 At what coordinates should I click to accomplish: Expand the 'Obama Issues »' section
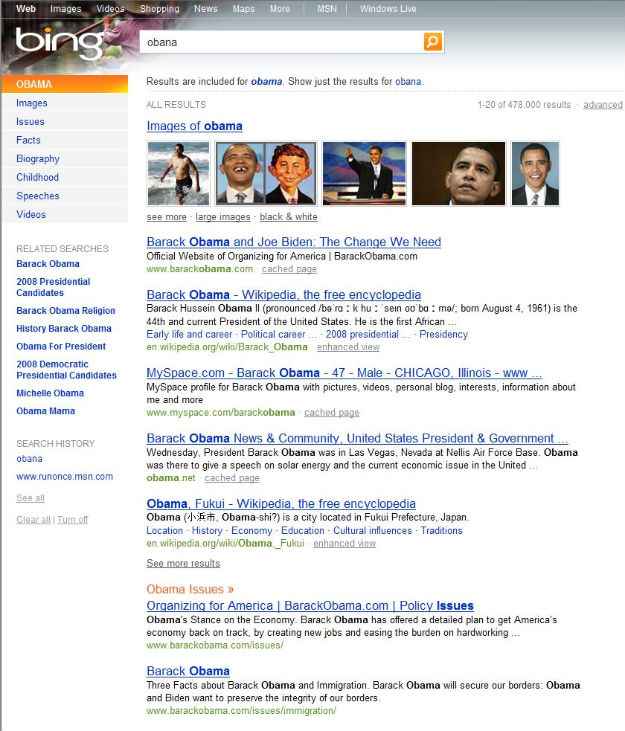(190, 589)
